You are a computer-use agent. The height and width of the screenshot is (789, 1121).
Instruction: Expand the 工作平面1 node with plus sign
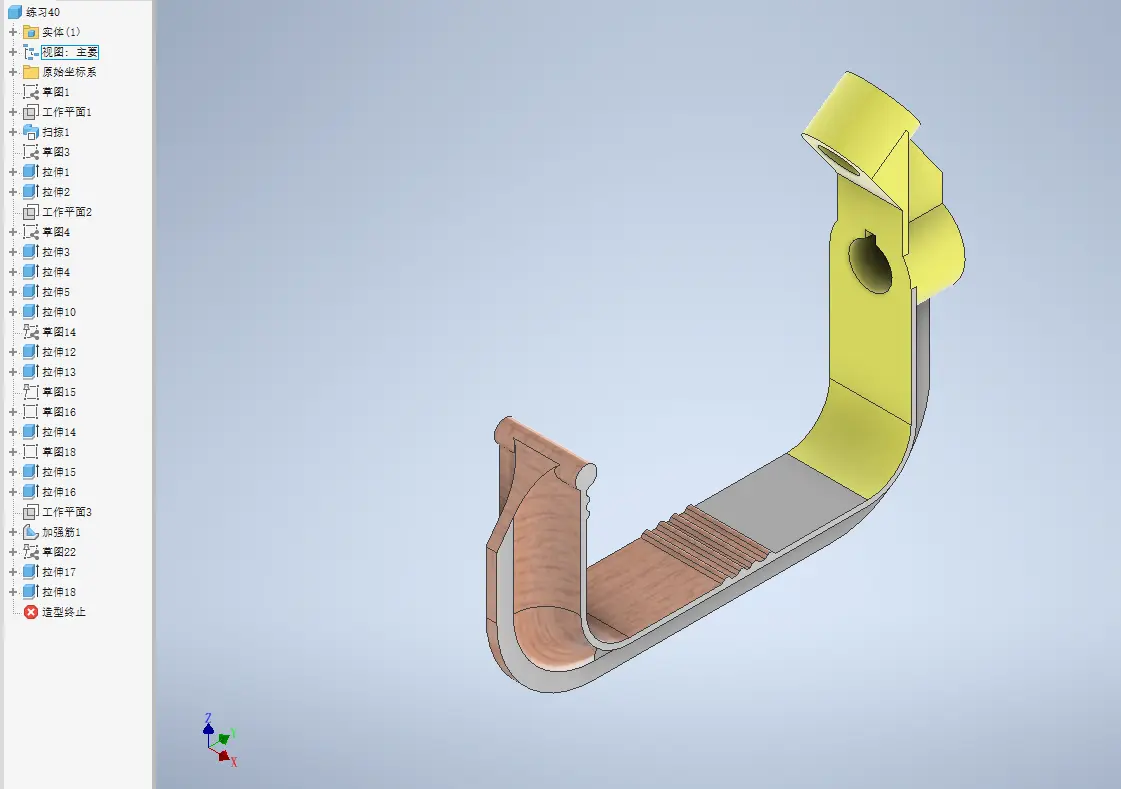tap(13, 112)
